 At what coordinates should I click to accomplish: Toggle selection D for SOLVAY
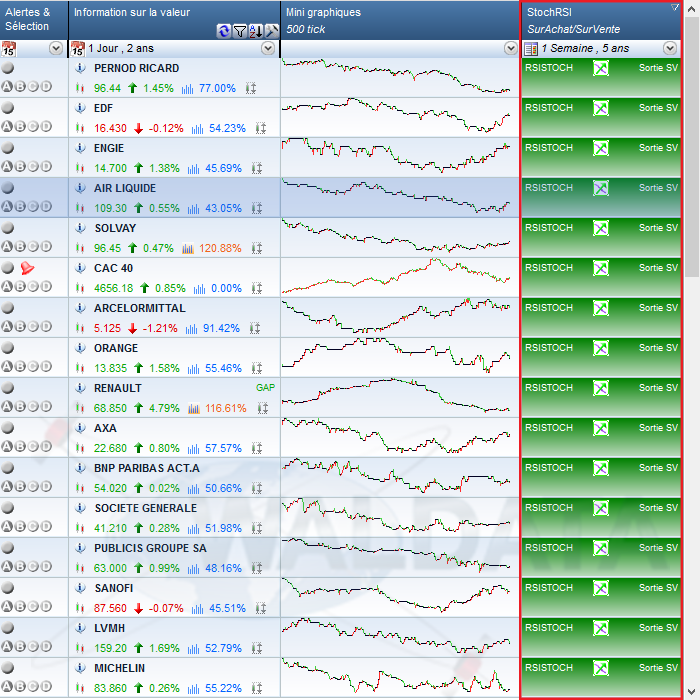point(46,246)
